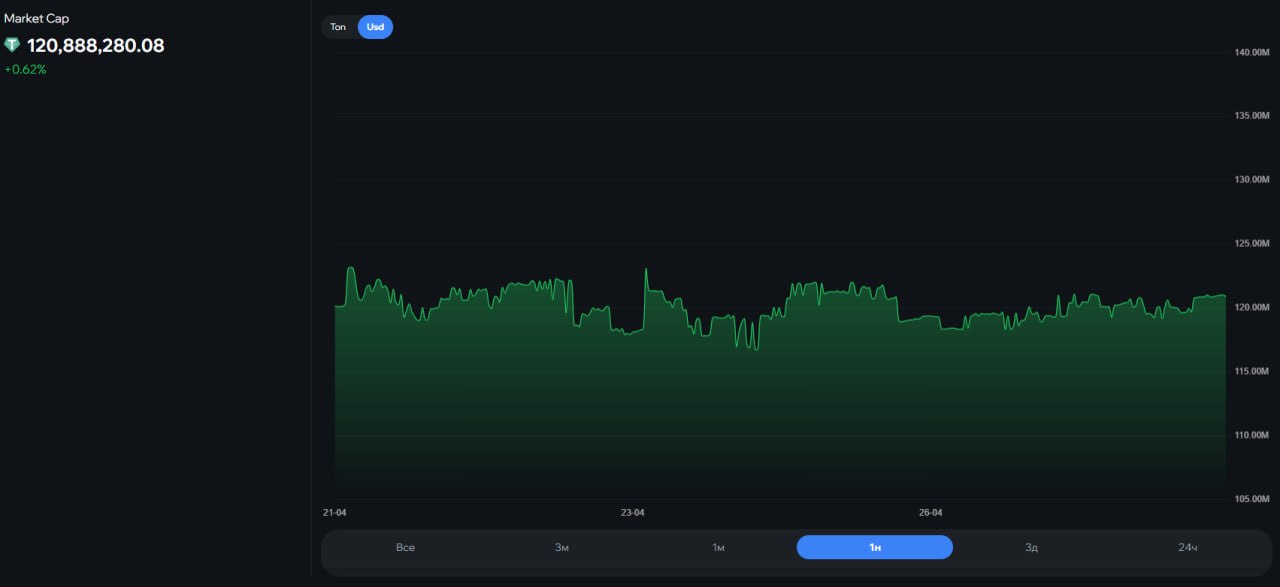This screenshot has width=1280, height=587.
Task: Select the 3м time range
Action: coord(562,547)
